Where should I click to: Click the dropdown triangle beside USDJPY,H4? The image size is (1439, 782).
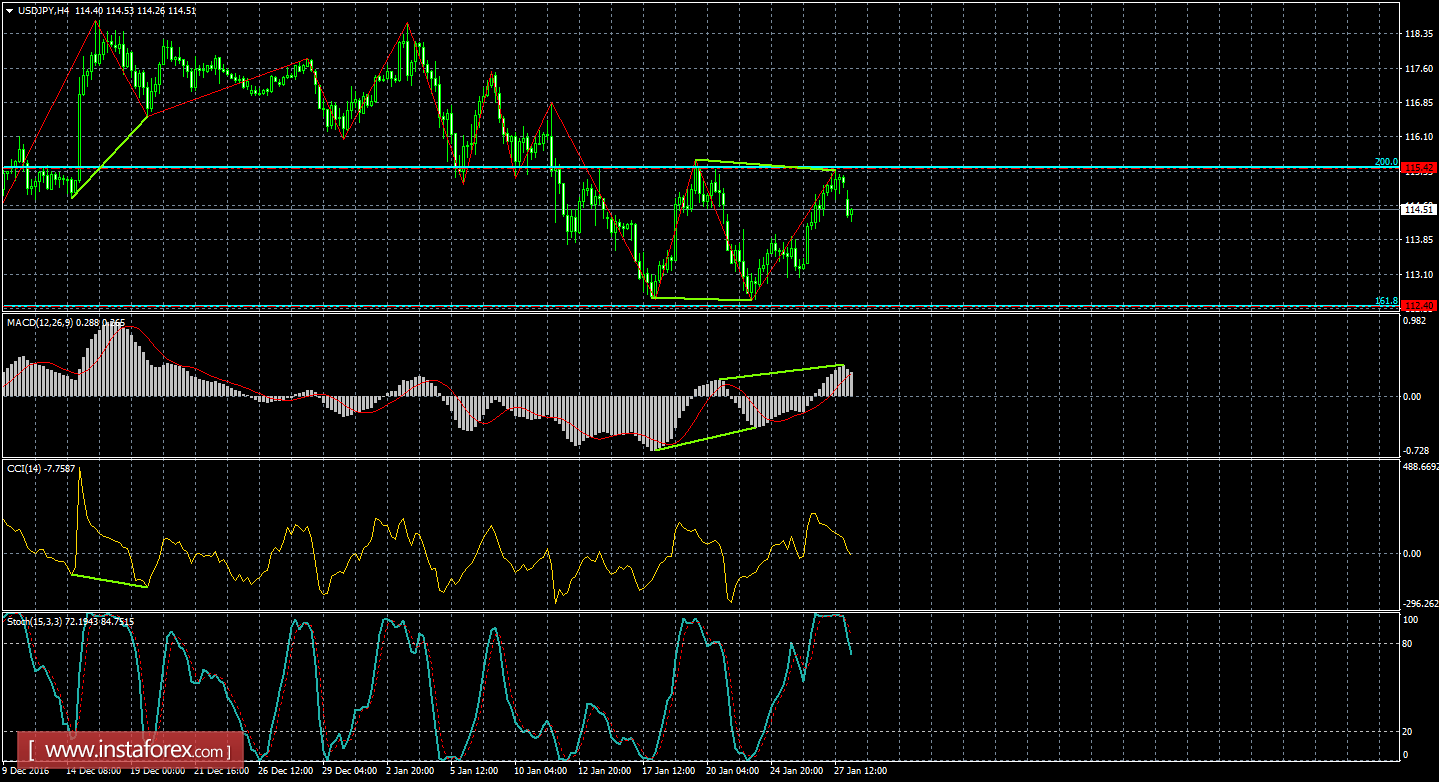pos(9,10)
